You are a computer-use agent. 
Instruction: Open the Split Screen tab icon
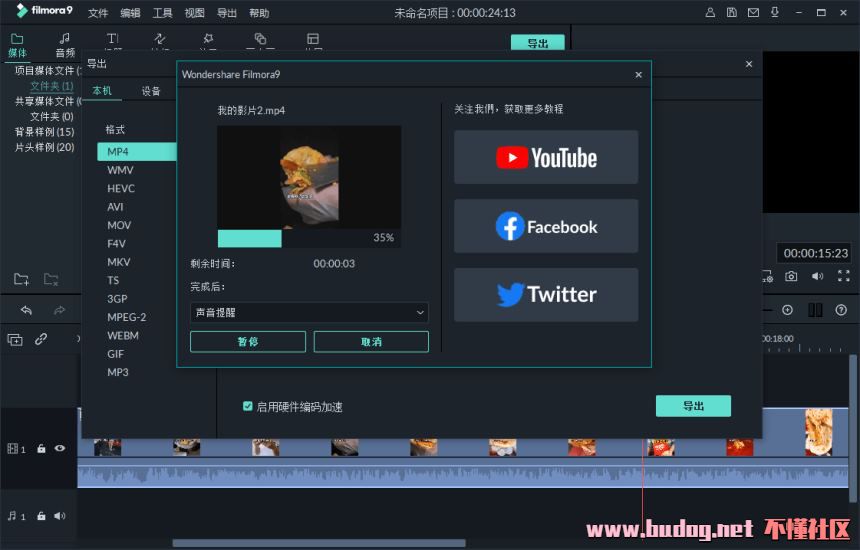313,38
